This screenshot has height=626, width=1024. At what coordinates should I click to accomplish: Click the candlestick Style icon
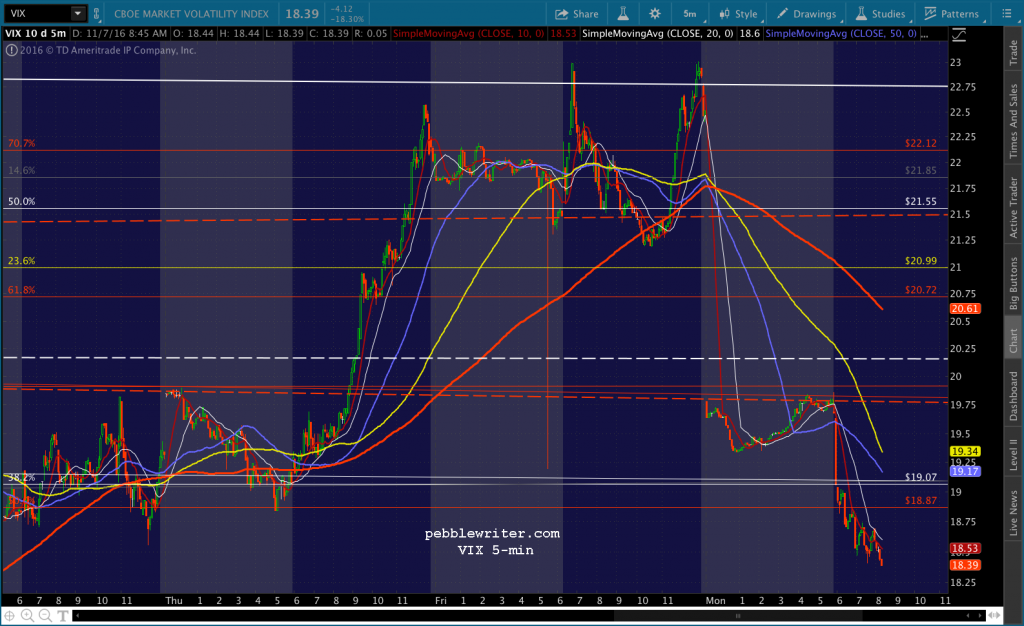[x=724, y=14]
